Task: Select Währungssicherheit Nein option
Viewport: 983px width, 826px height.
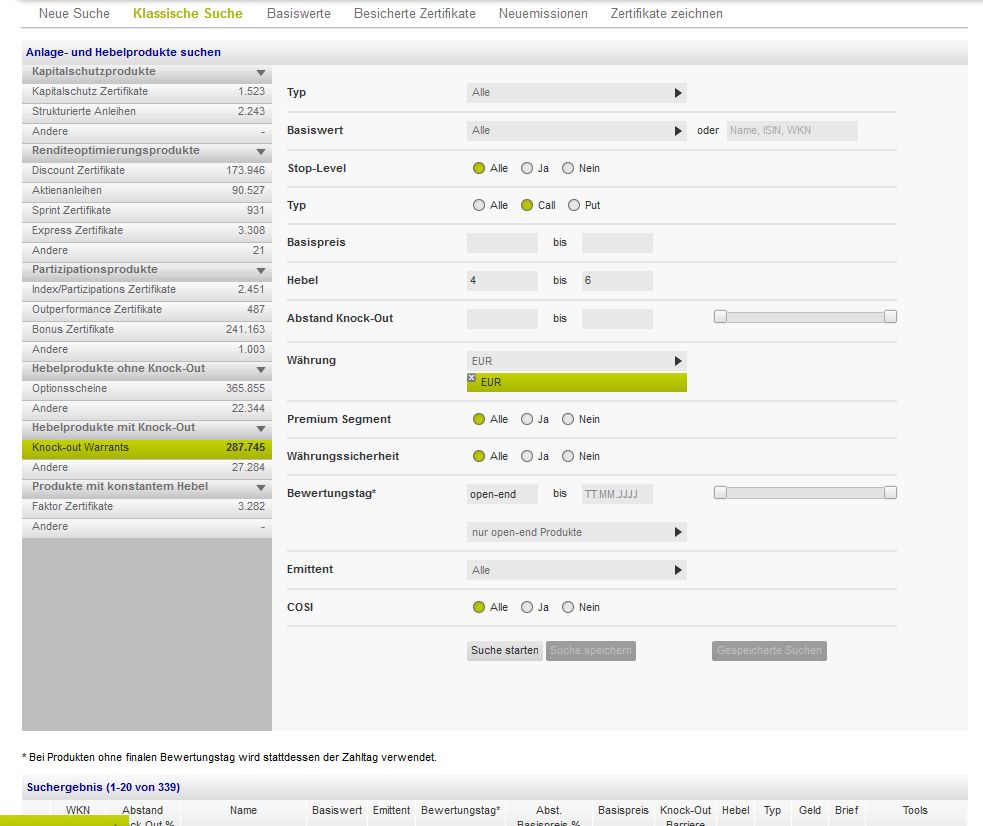Action: 567,456
